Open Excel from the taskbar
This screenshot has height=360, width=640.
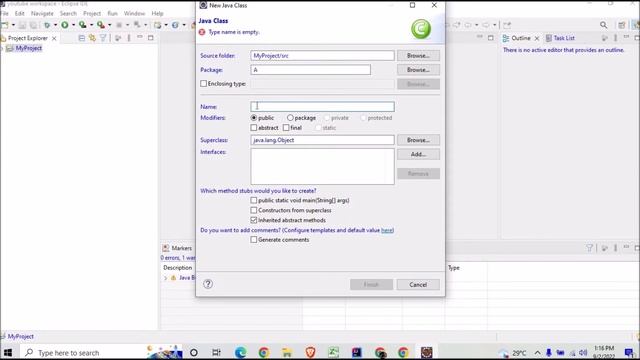pos(333,352)
